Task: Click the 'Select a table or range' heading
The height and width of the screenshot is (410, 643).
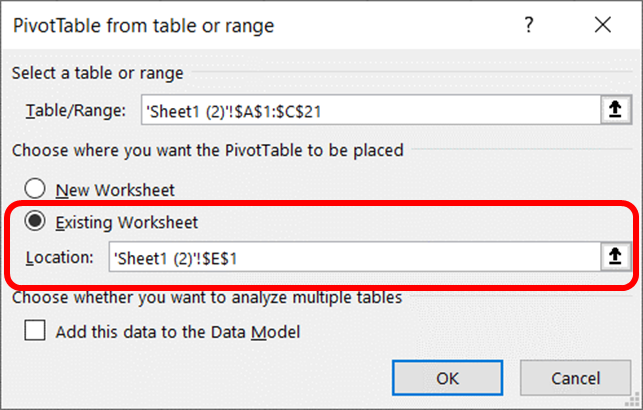Action: (98, 72)
